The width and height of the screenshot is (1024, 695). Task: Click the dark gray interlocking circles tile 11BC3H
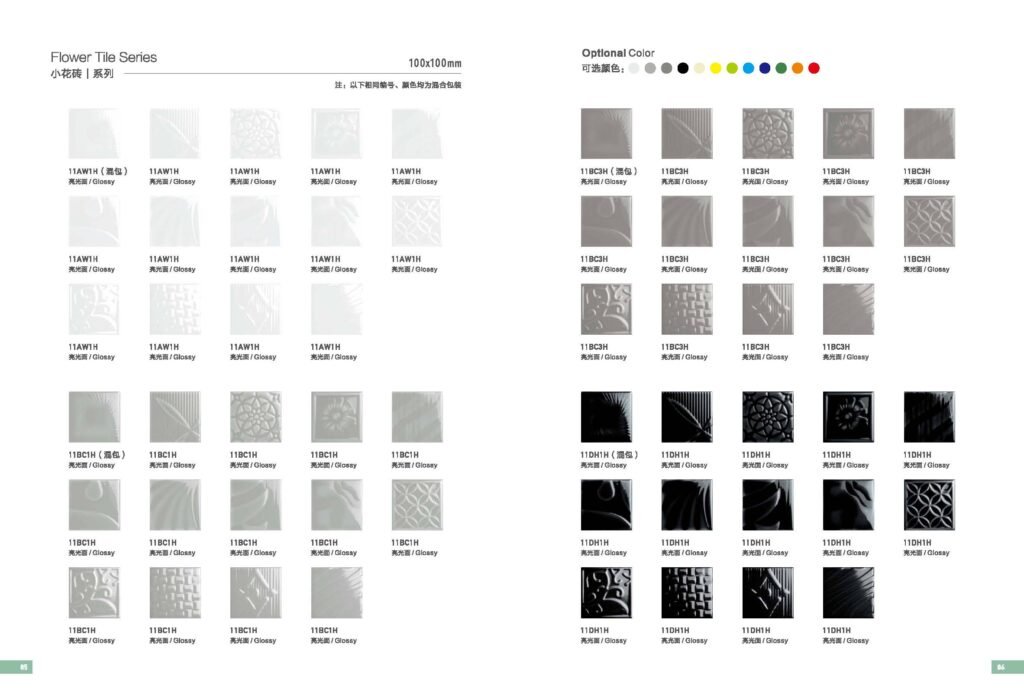pos(928,222)
